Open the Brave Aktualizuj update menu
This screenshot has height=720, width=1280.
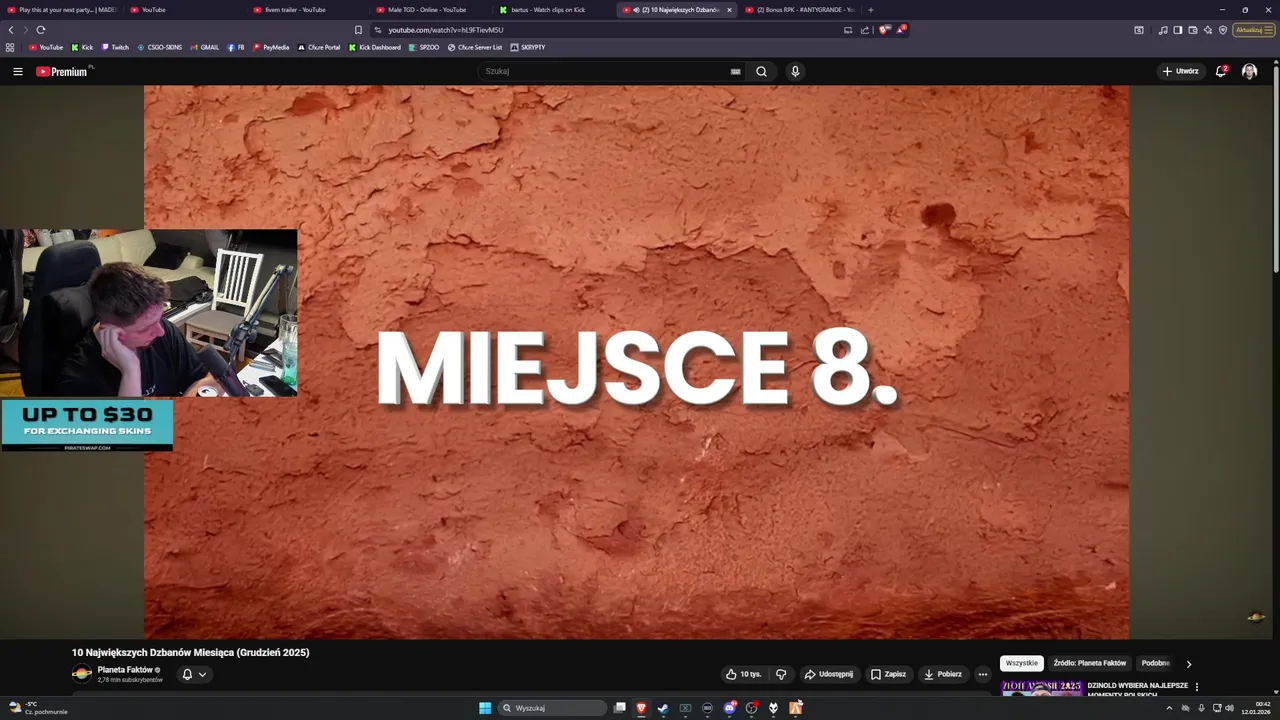pyautogui.click(x=1253, y=30)
